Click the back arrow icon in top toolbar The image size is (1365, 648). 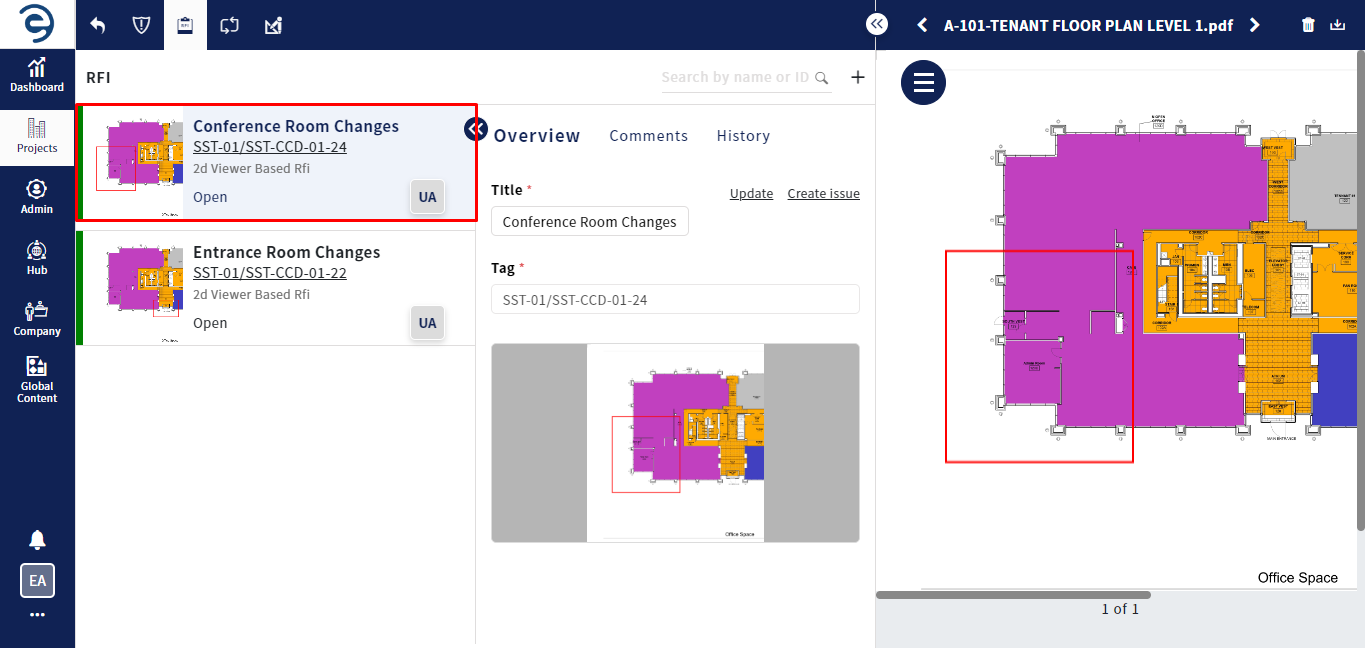click(97, 25)
